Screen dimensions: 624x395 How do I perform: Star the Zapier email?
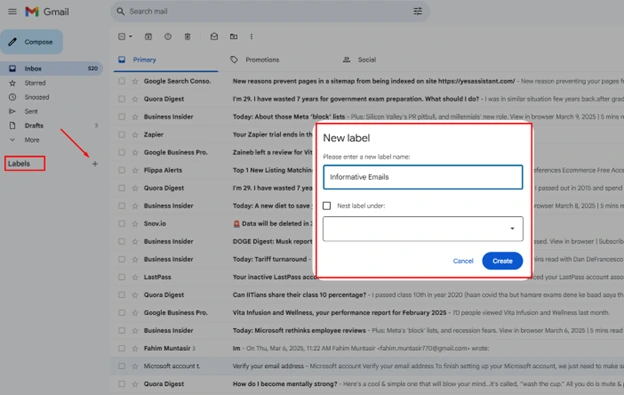135,134
